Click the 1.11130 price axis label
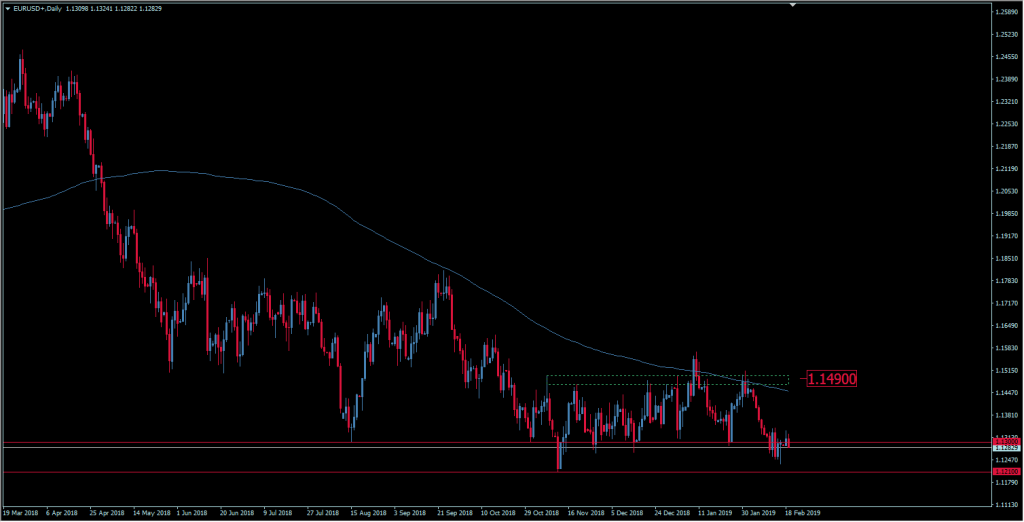The height and width of the screenshot is (522, 1024). tap(1007, 505)
